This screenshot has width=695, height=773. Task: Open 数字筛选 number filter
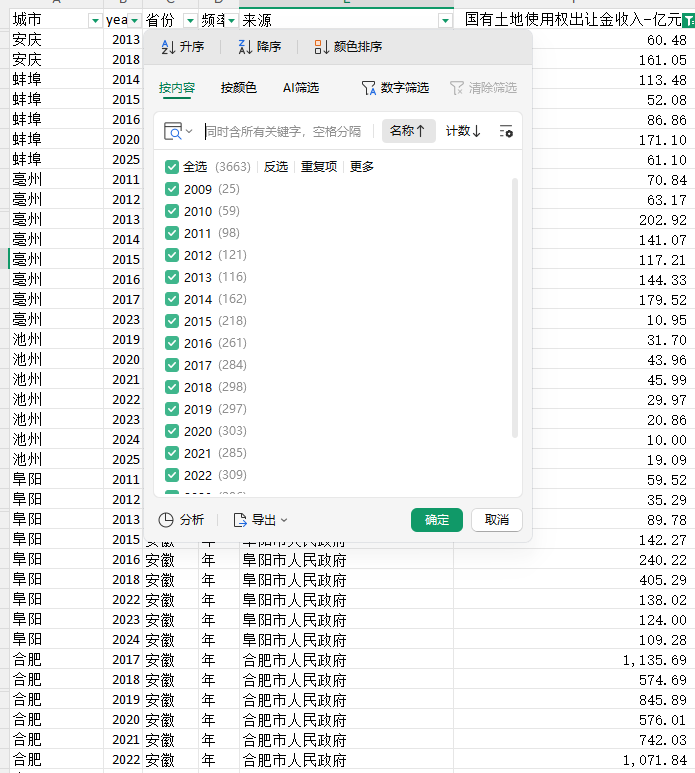point(395,88)
